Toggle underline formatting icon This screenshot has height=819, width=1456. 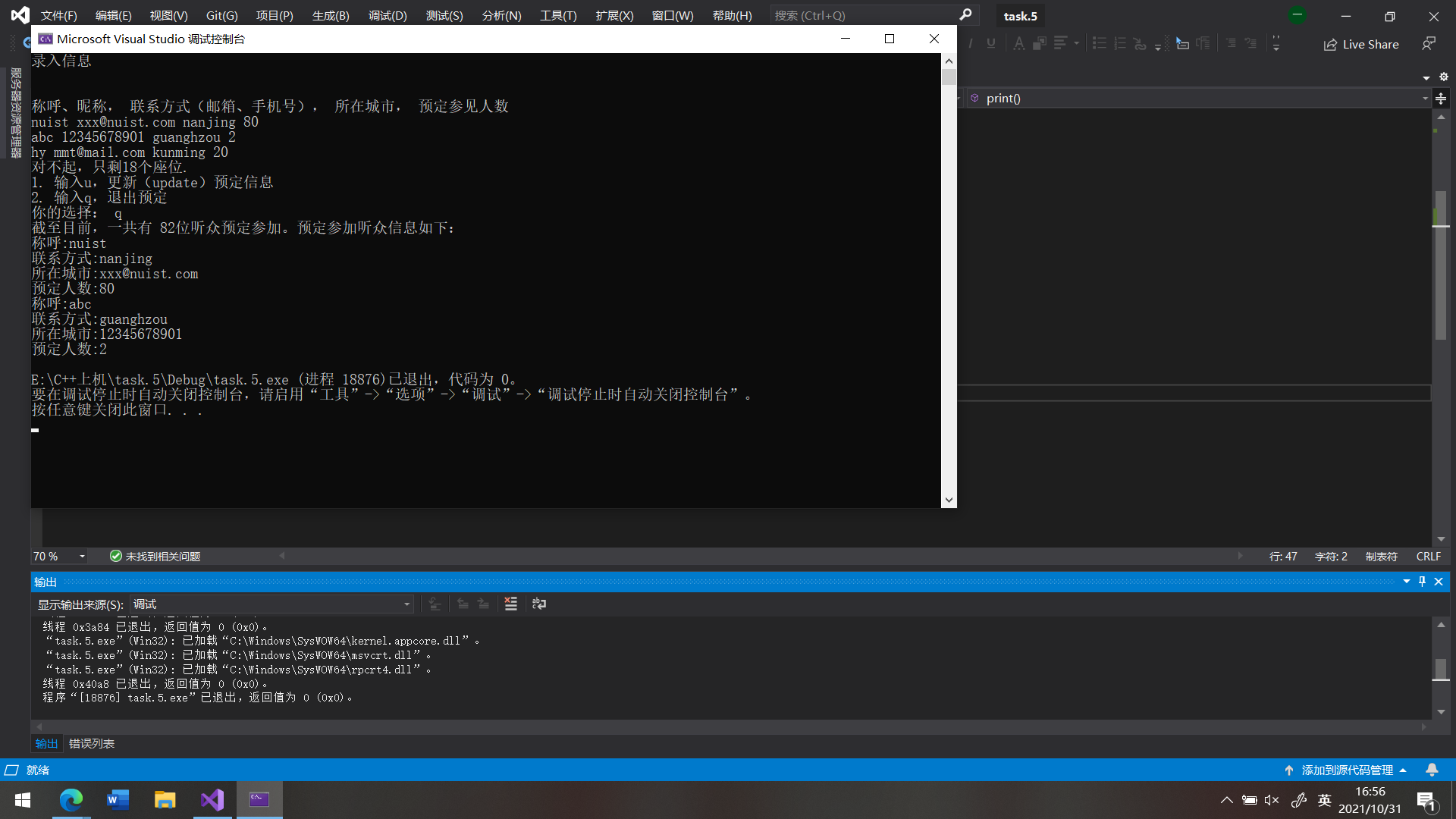[x=991, y=44]
